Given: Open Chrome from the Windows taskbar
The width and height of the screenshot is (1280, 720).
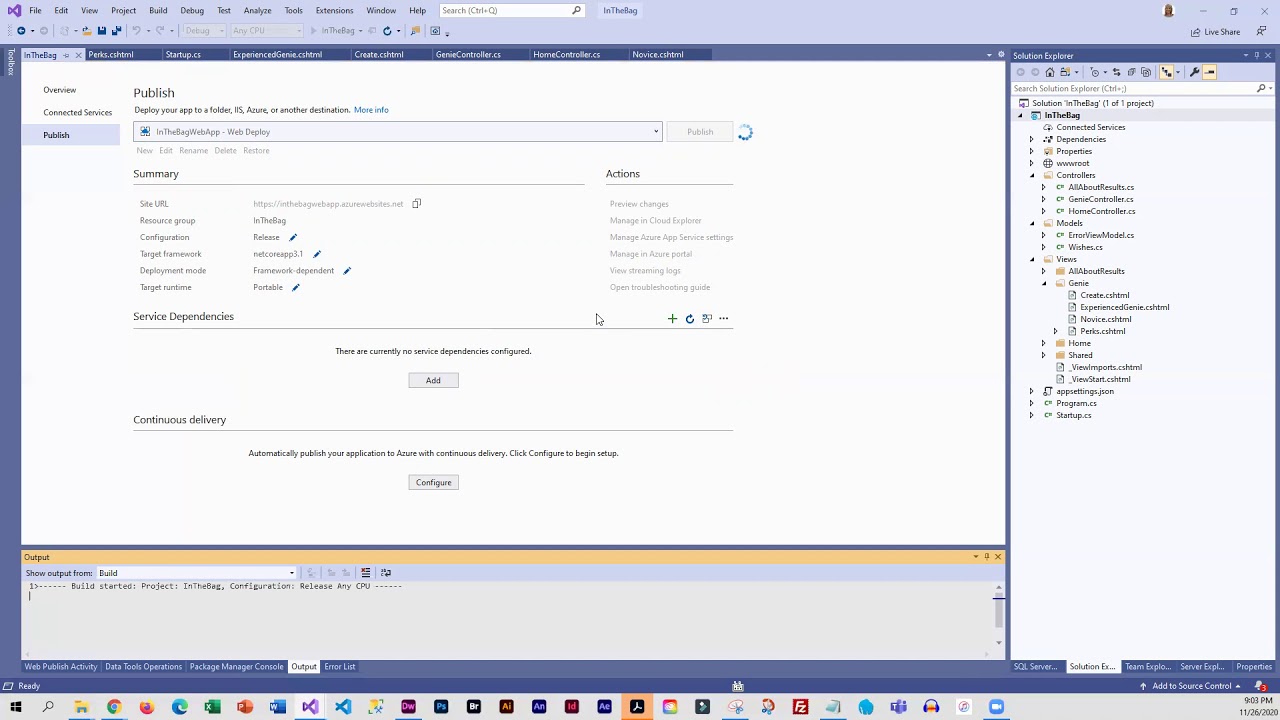Looking at the screenshot, I should (114, 707).
